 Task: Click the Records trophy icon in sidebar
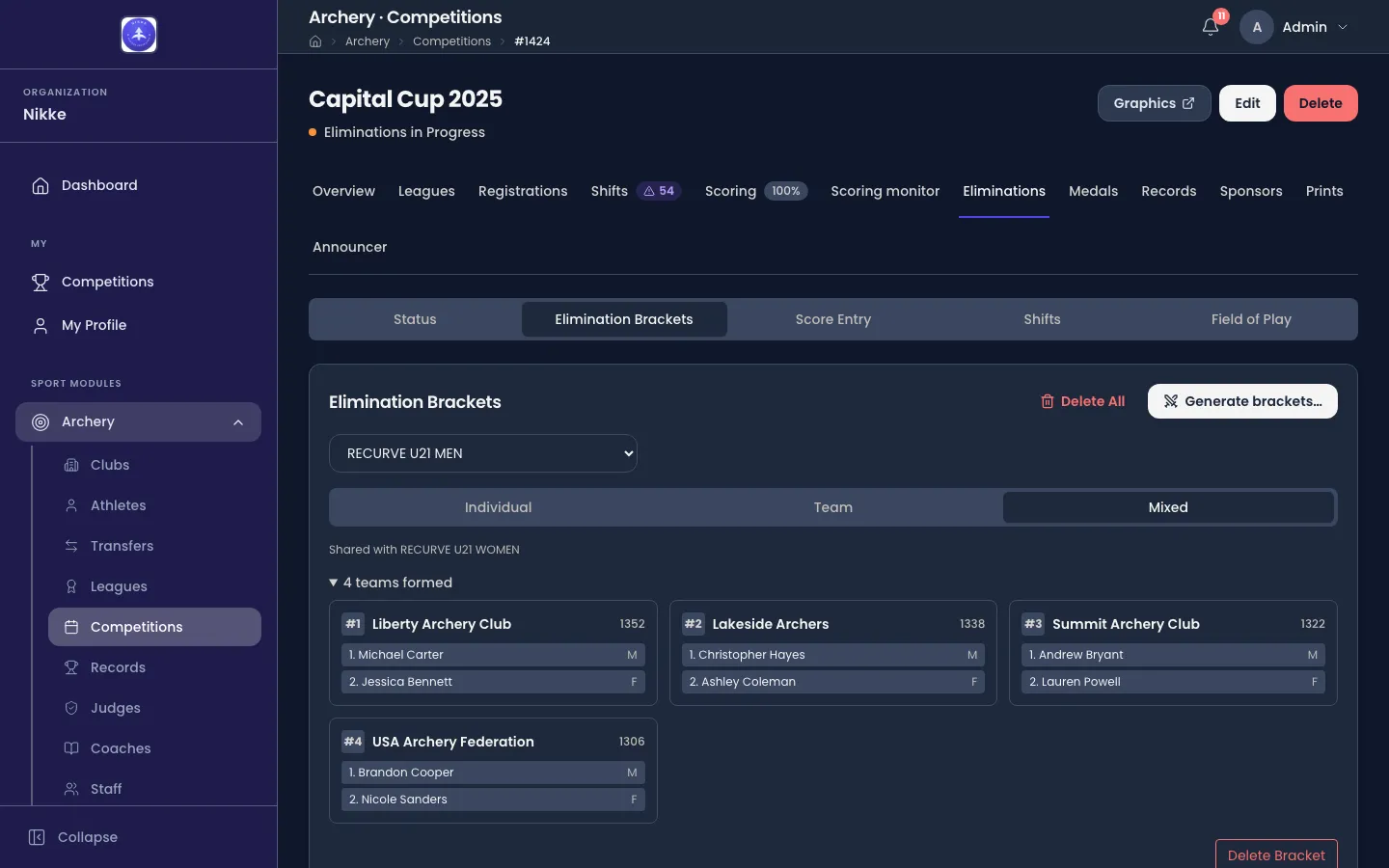71,667
